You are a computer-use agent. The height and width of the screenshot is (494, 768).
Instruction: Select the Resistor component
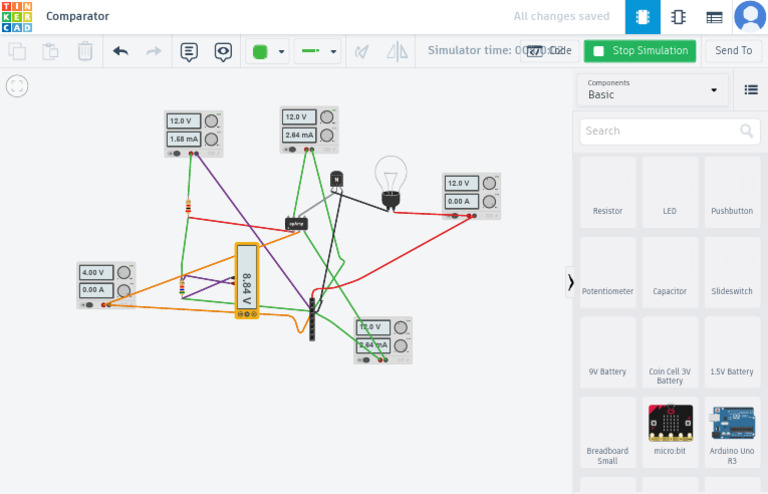pos(607,192)
